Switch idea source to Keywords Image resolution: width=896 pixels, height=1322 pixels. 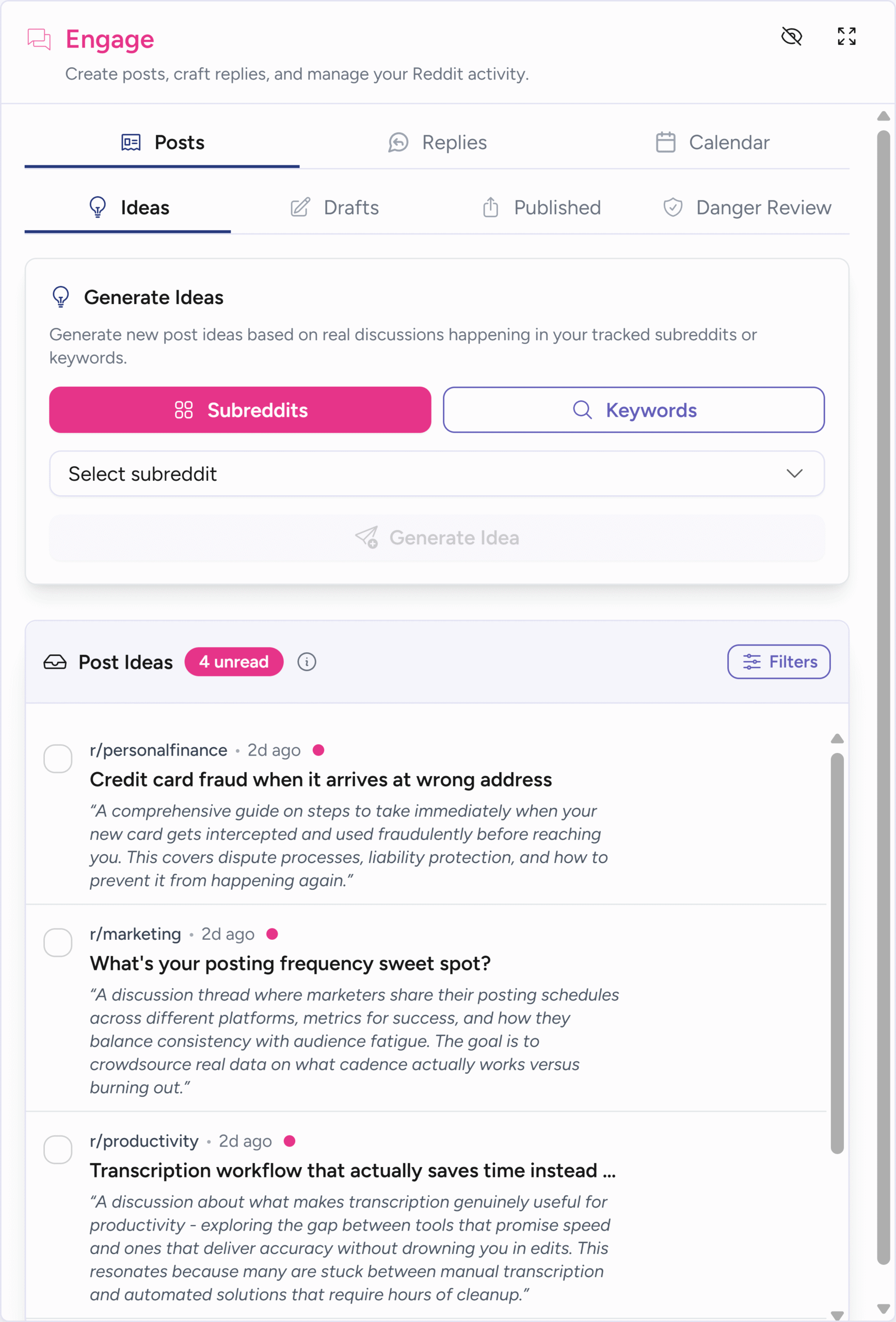click(x=633, y=410)
